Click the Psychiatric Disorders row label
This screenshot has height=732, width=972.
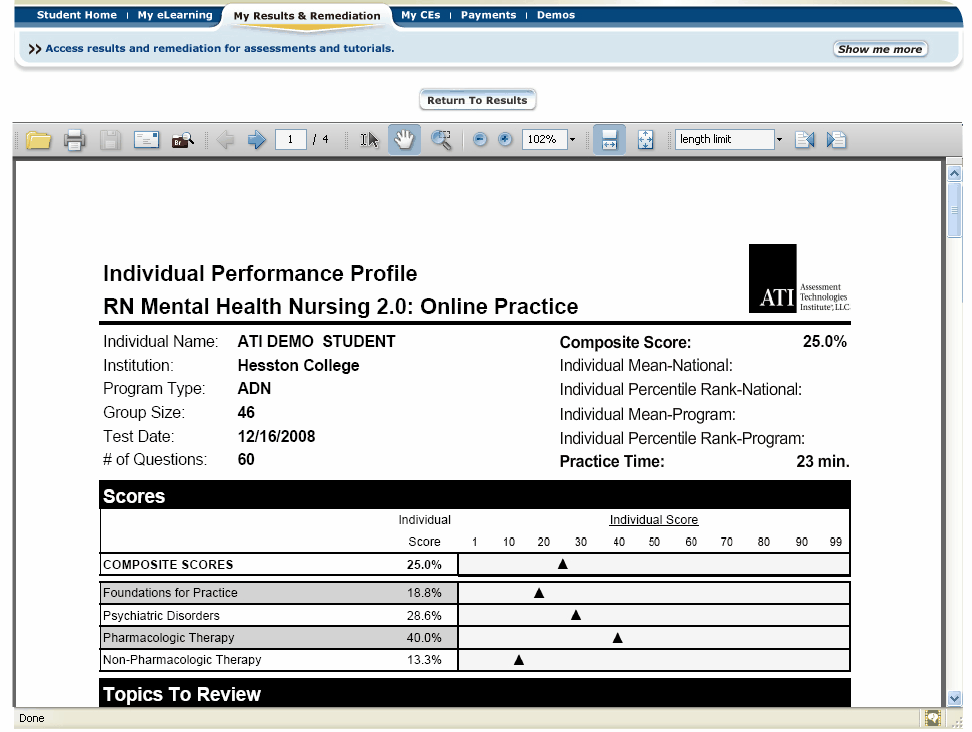[x=161, y=615]
